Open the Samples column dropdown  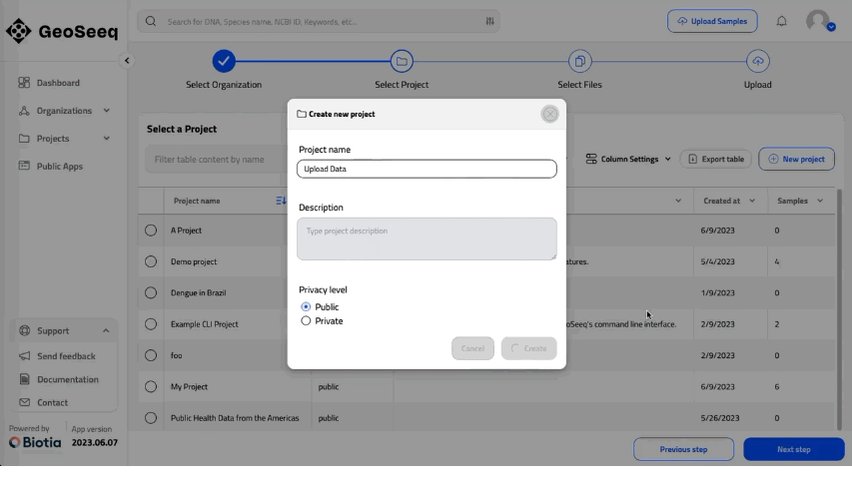click(x=820, y=201)
